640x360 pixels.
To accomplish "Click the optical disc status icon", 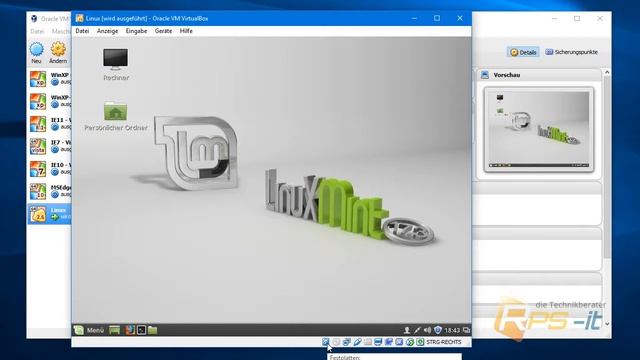I will (x=336, y=342).
